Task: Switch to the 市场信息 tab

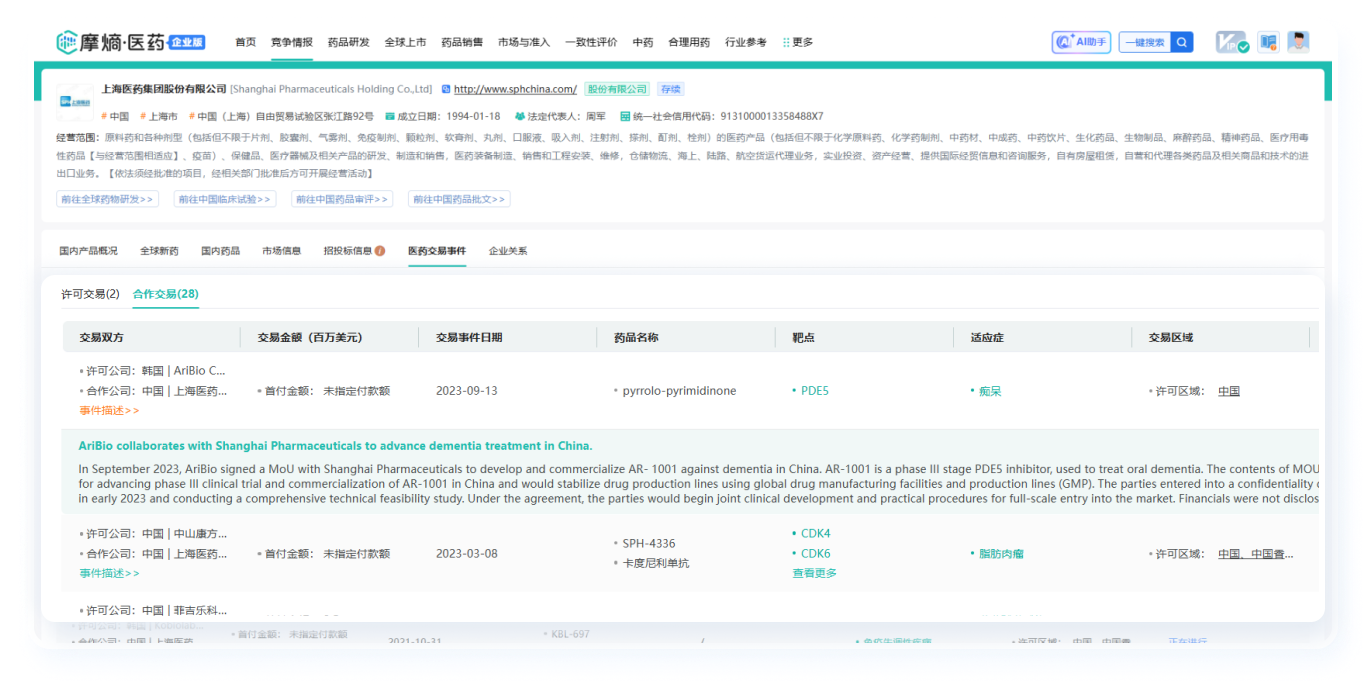Action: point(281,251)
